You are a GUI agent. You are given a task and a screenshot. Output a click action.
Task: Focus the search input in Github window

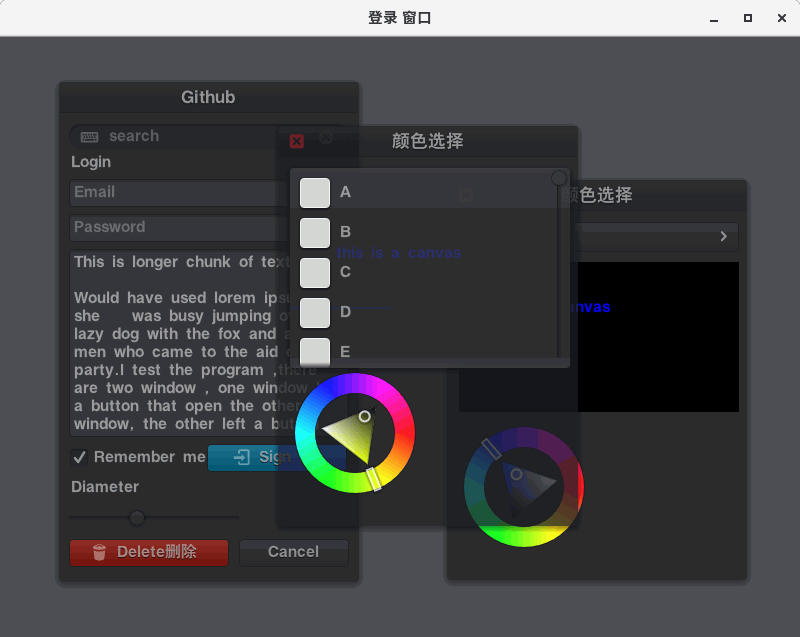pyautogui.click(x=208, y=136)
